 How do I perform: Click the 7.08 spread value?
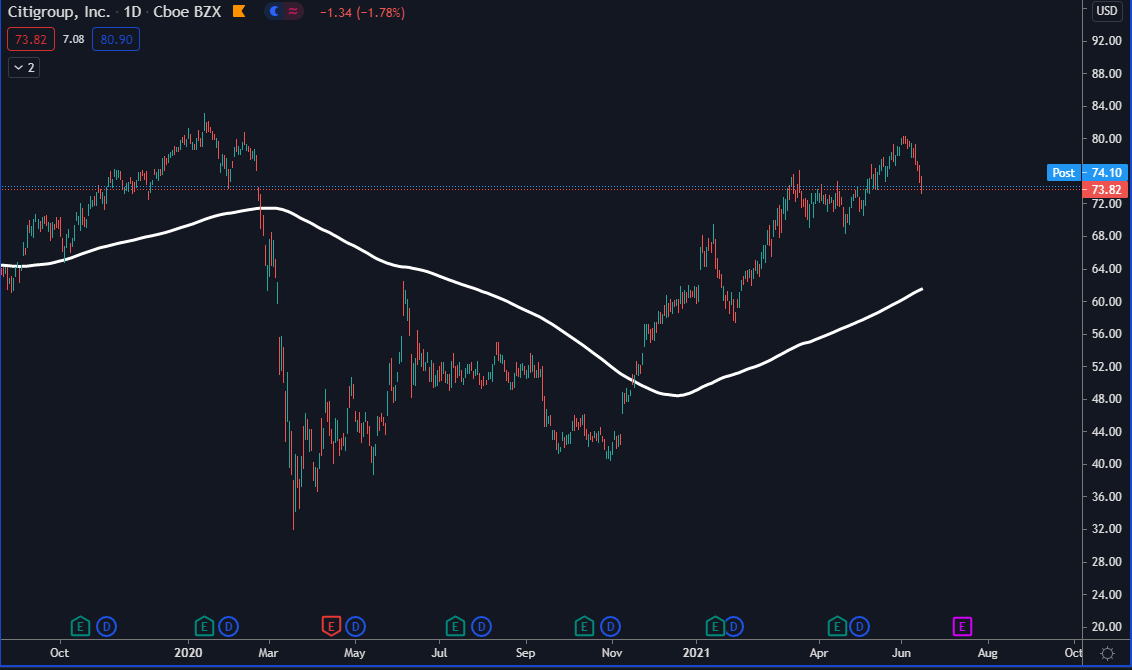[x=74, y=39]
